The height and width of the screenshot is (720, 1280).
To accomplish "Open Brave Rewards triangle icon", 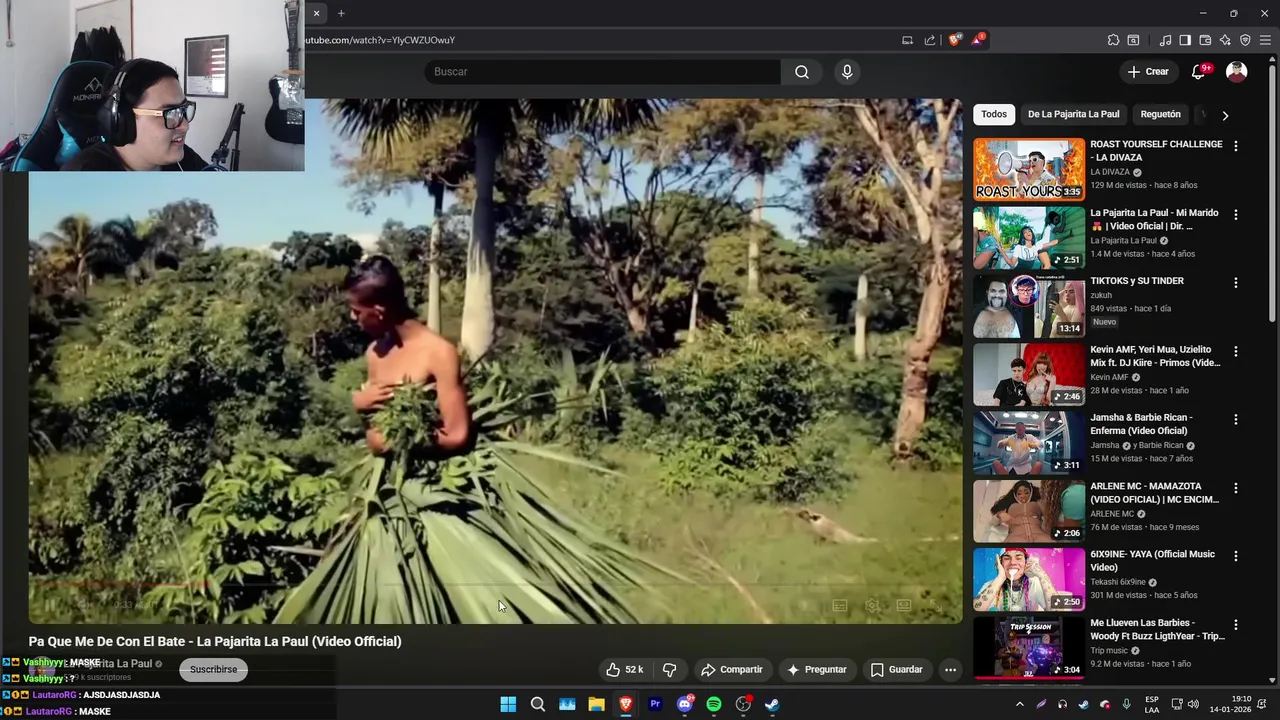I will pyautogui.click(x=978, y=40).
